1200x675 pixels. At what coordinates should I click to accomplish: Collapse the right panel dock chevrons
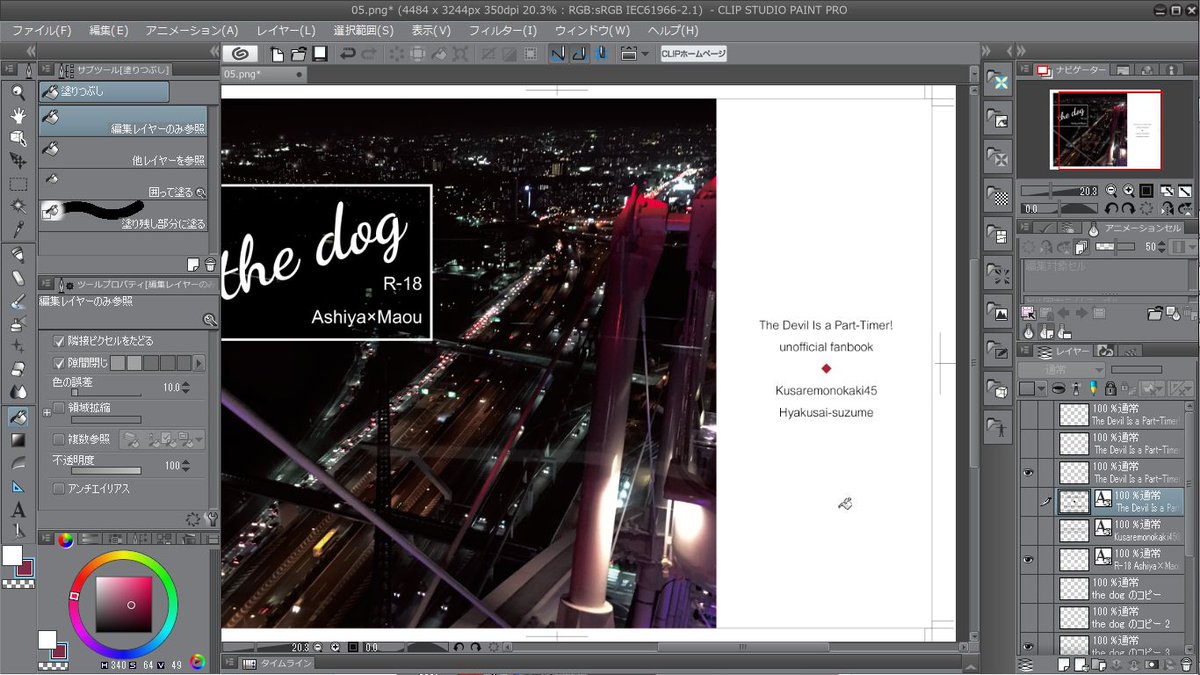[x=1023, y=52]
